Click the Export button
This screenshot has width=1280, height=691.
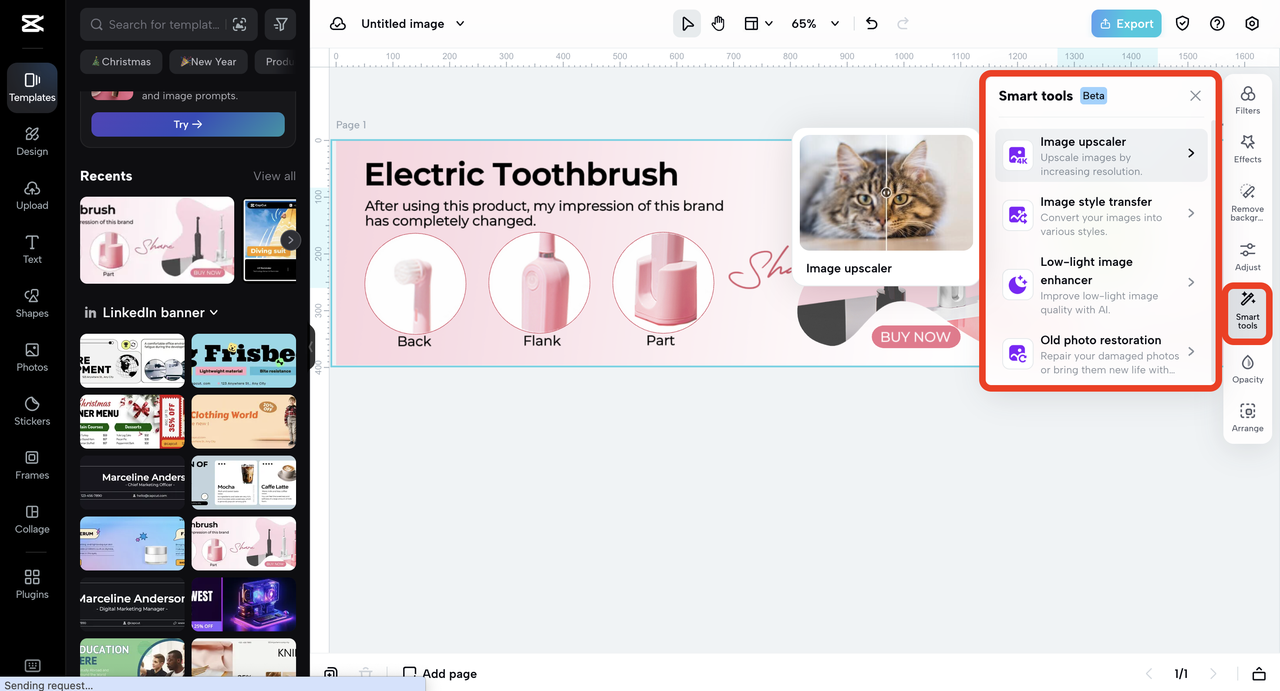(1126, 23)
